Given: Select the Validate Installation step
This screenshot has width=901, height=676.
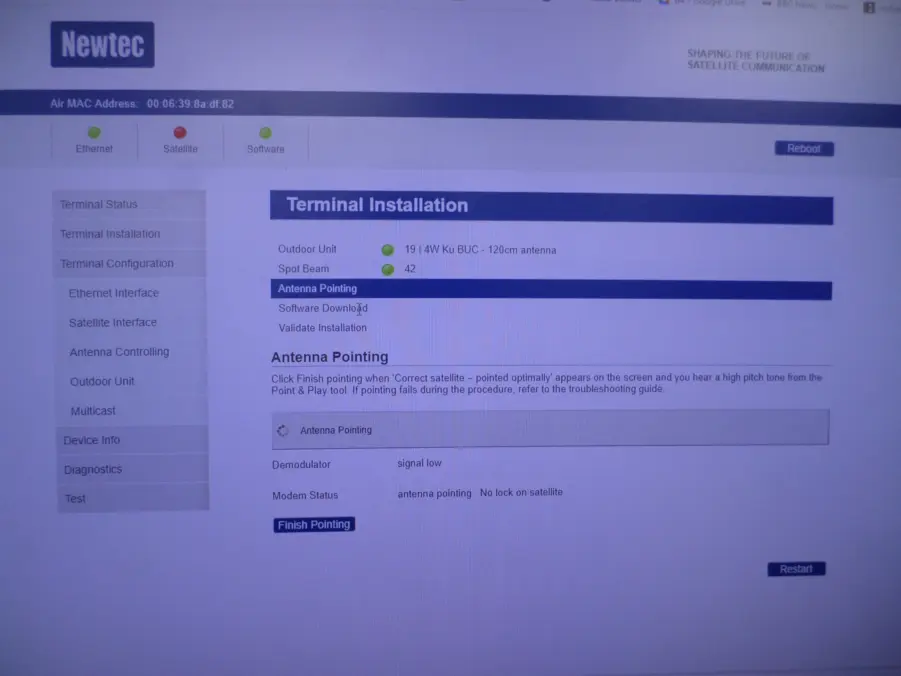Looking at the screenshot, I should tap(322, 328).
